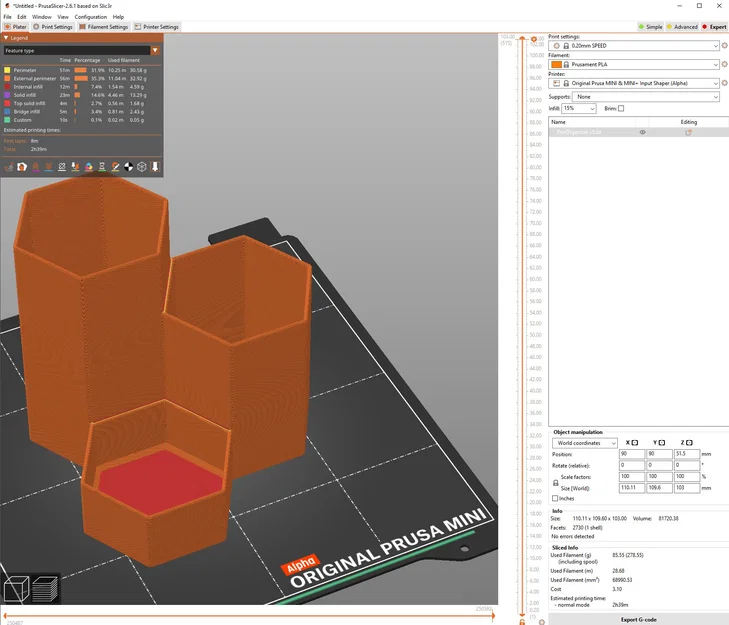Open Prusament PLA filament dropdown
729x625 pixels.
point(634,64)
